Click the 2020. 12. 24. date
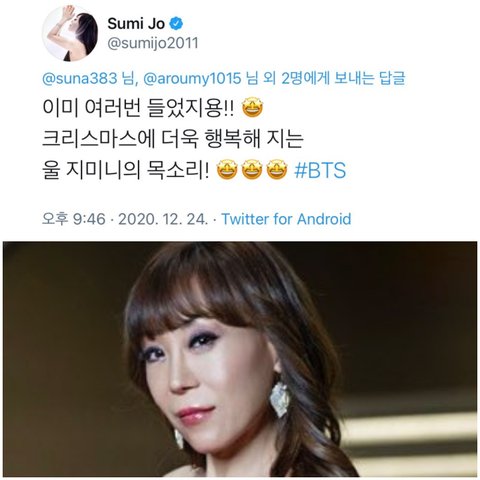This screenshot has height=480, width=480. coord(163,219)
